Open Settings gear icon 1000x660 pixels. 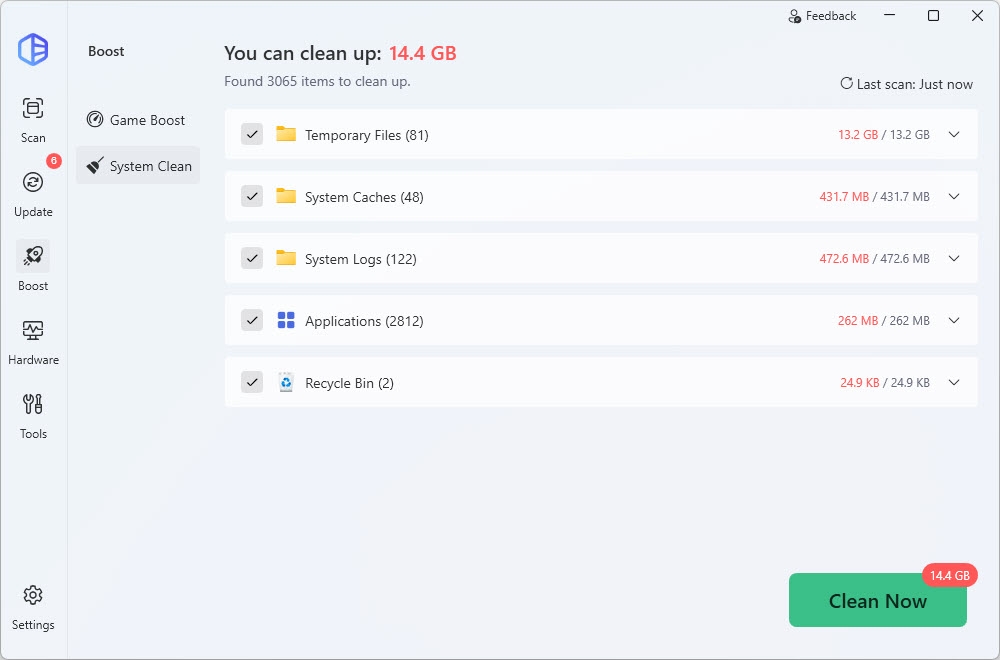[x=33, y=596]
